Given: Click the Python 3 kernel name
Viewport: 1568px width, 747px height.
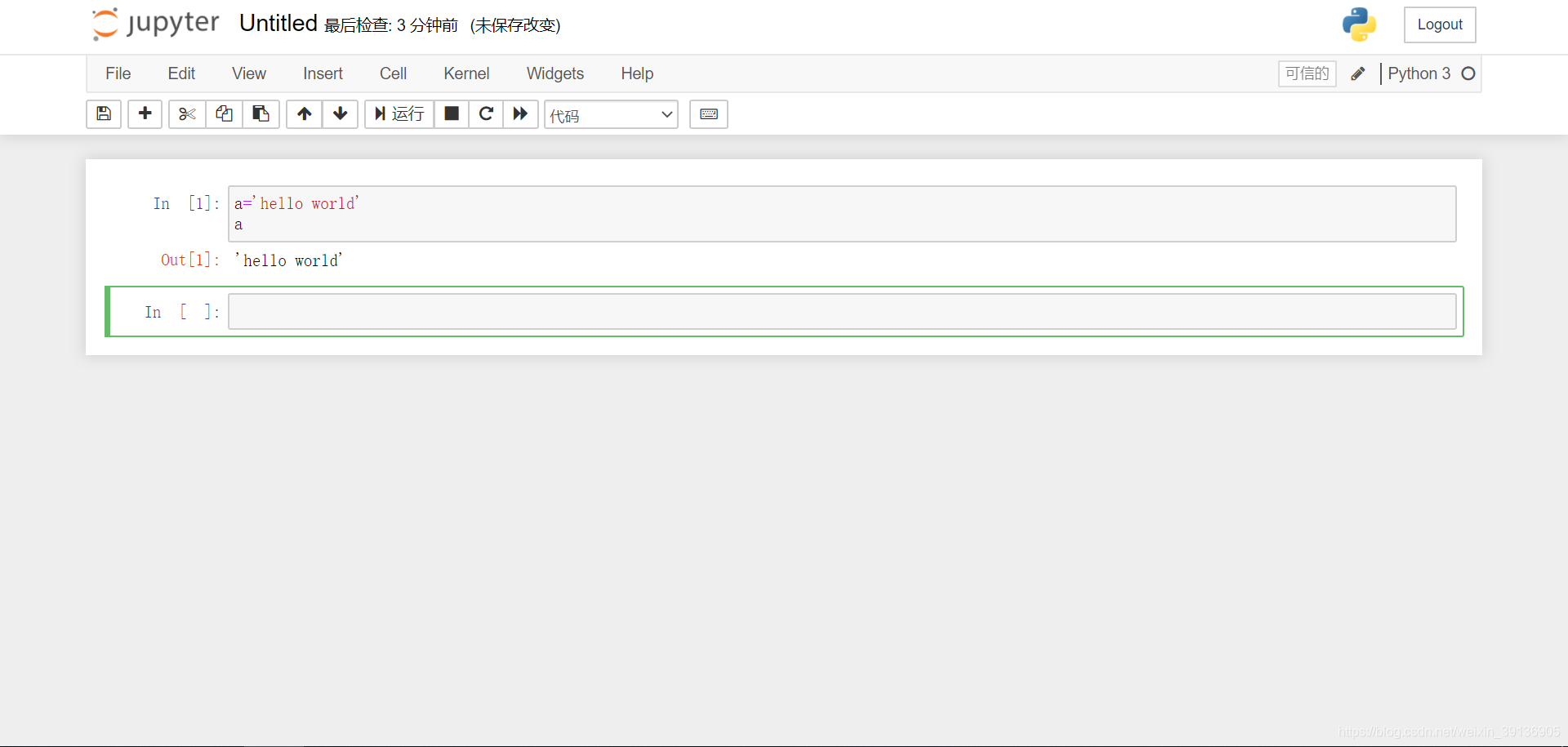Looking at the screenshot, I should 1419,73.
